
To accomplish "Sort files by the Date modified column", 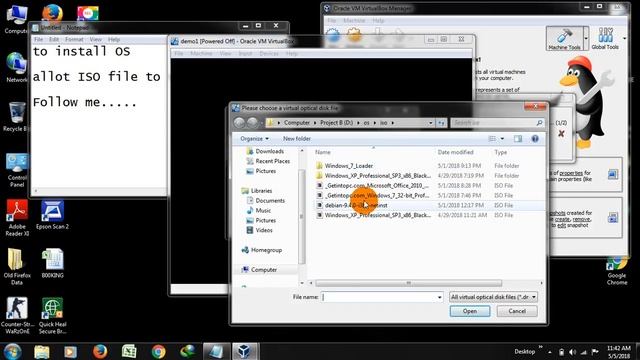I will pyautogui.click(x=456, y=152).
